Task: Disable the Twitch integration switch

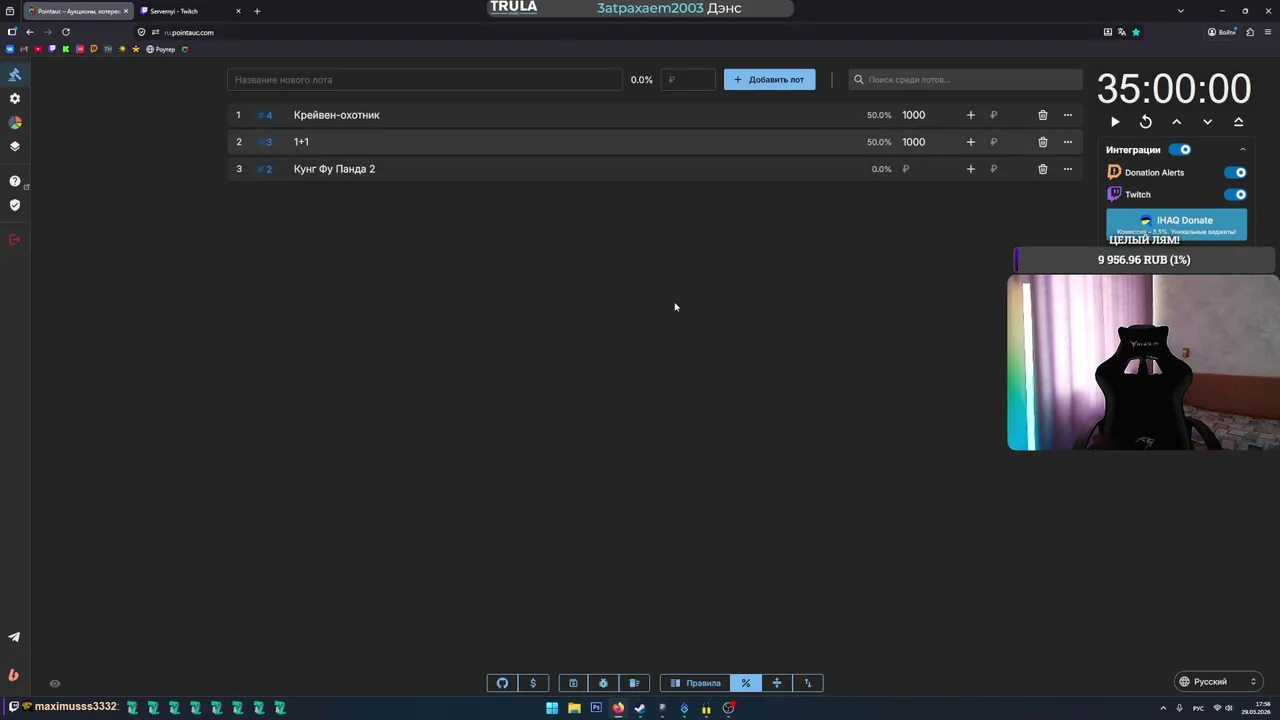Action: click(x=1236, y=195)
